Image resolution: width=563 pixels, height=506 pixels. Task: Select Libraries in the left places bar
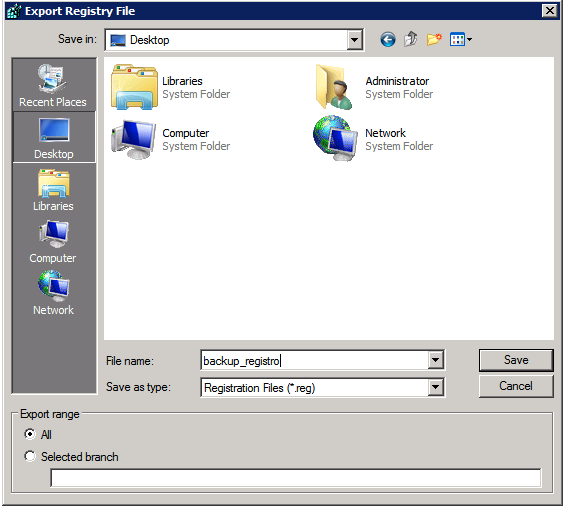53,190
